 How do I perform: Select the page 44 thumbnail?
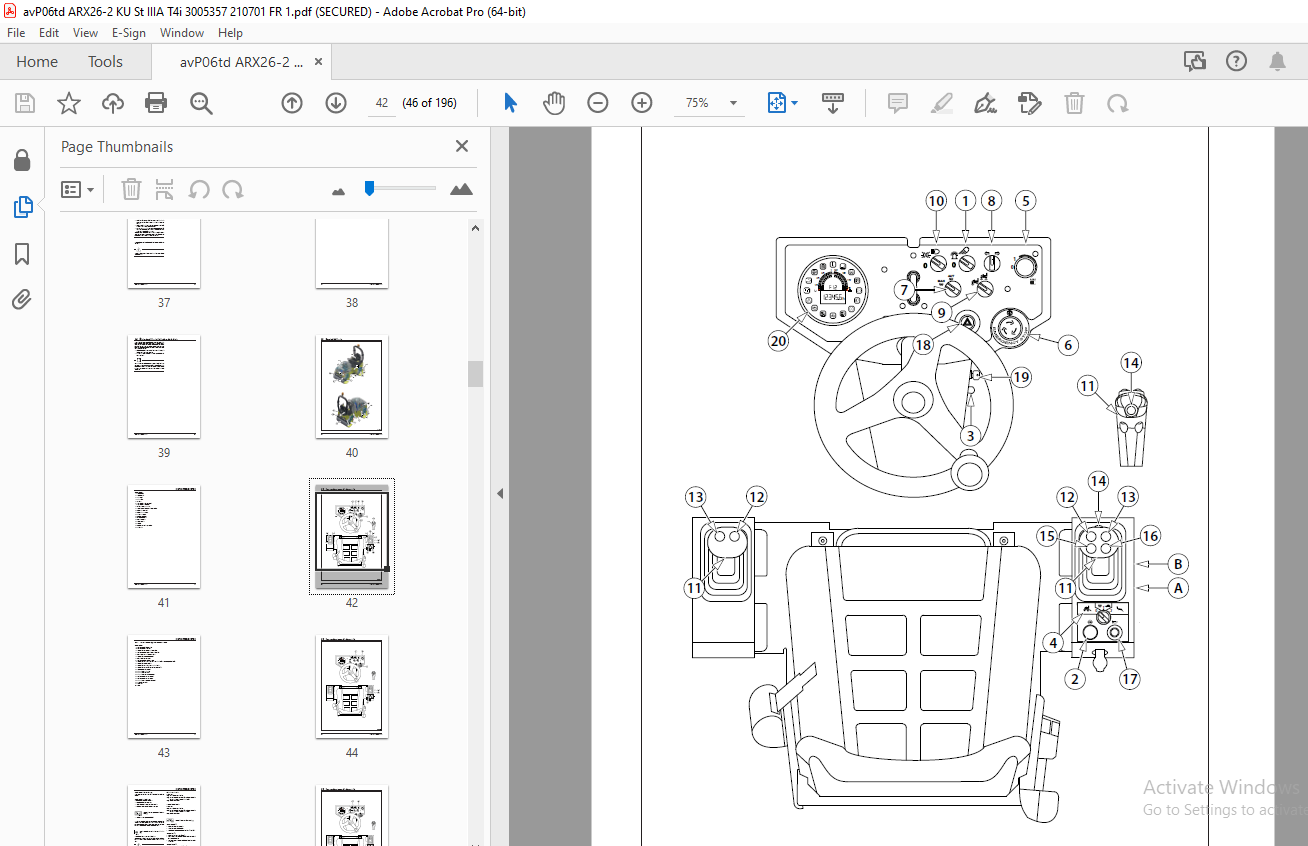352,687
